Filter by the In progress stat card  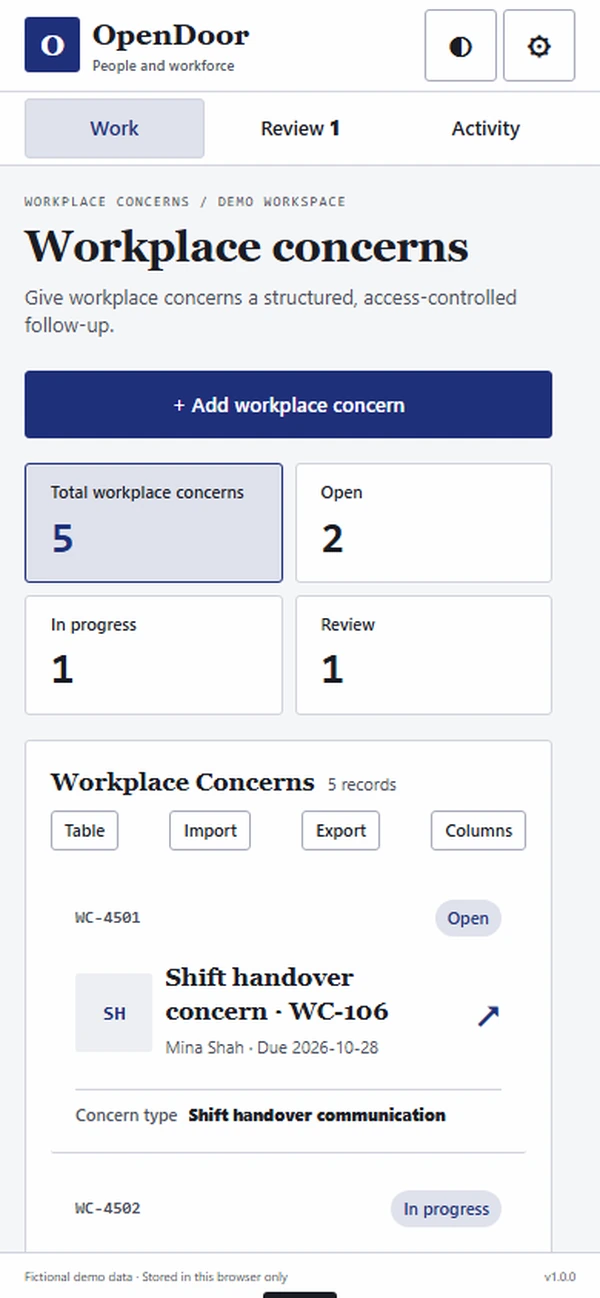[x=154, y=655]
